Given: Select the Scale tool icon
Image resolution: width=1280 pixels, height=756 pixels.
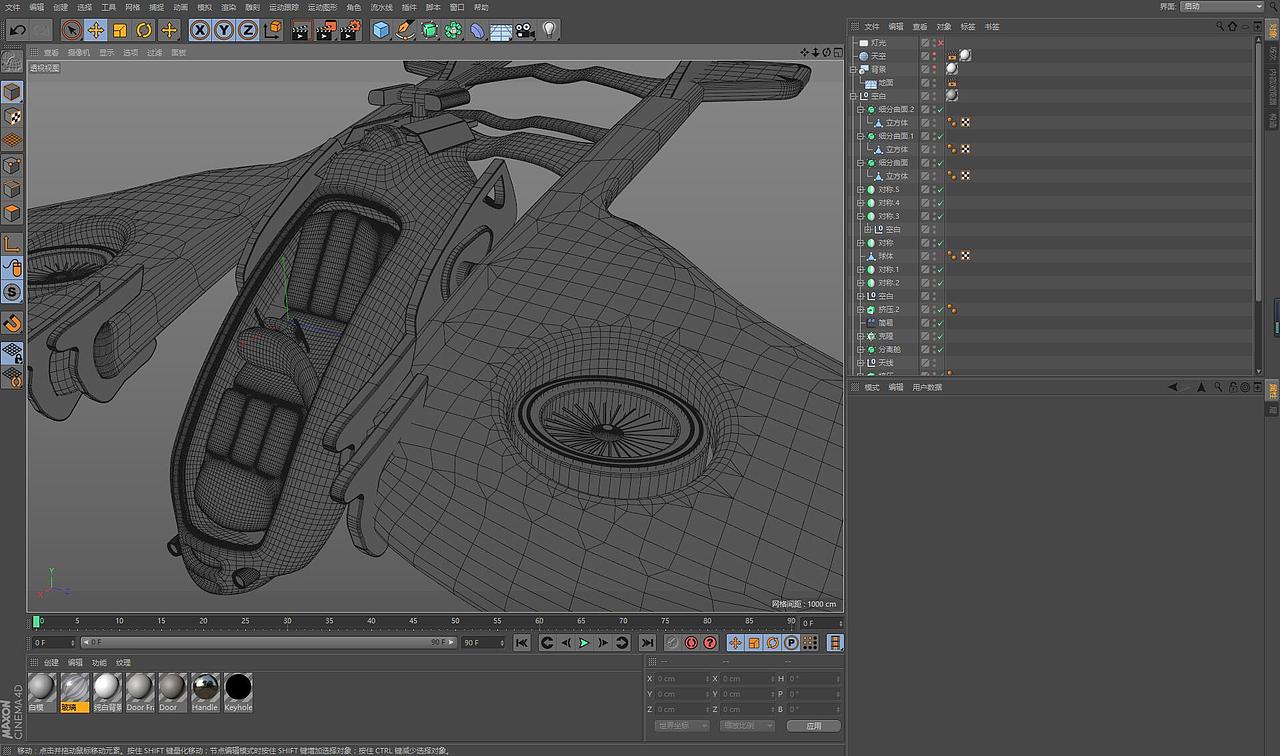Looking at the screenshot, I should click(120, 30).
